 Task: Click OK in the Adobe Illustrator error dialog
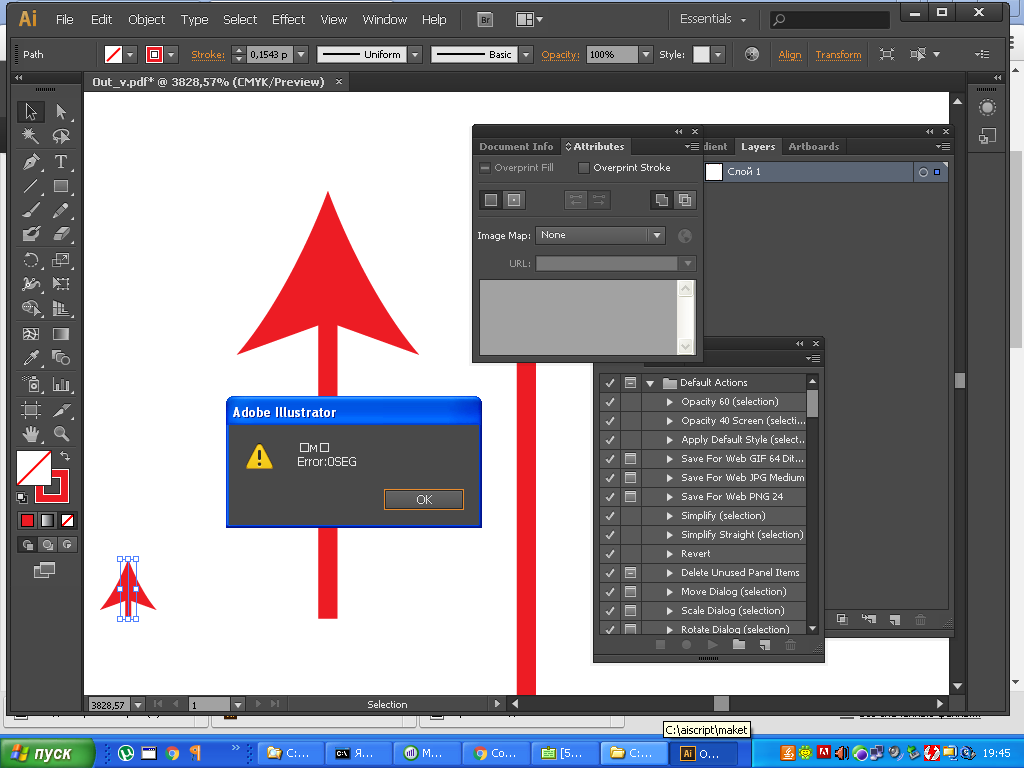click(x=424, y=500)
